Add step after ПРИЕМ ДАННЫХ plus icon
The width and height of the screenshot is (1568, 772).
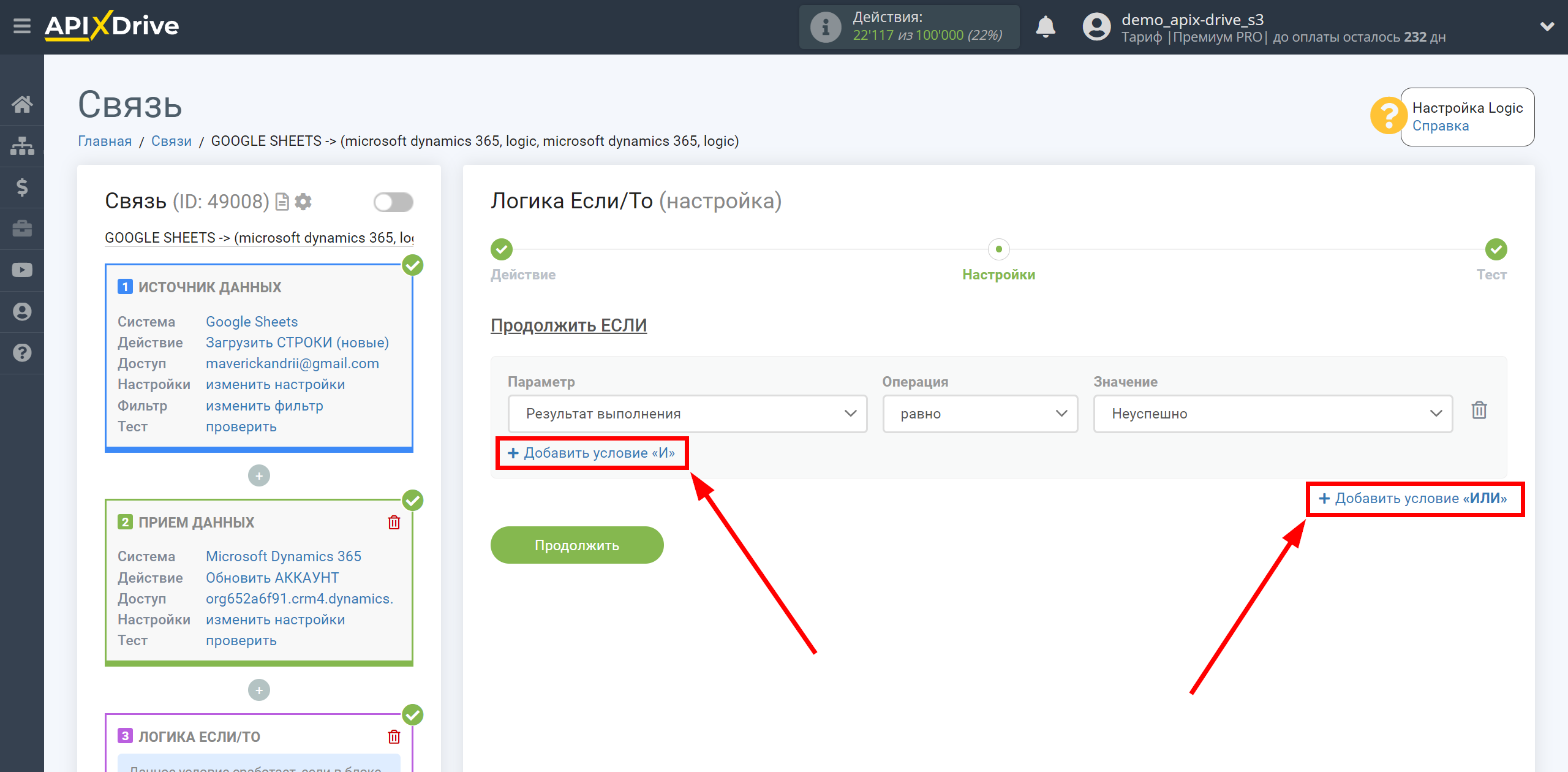[x=259, y=690]
